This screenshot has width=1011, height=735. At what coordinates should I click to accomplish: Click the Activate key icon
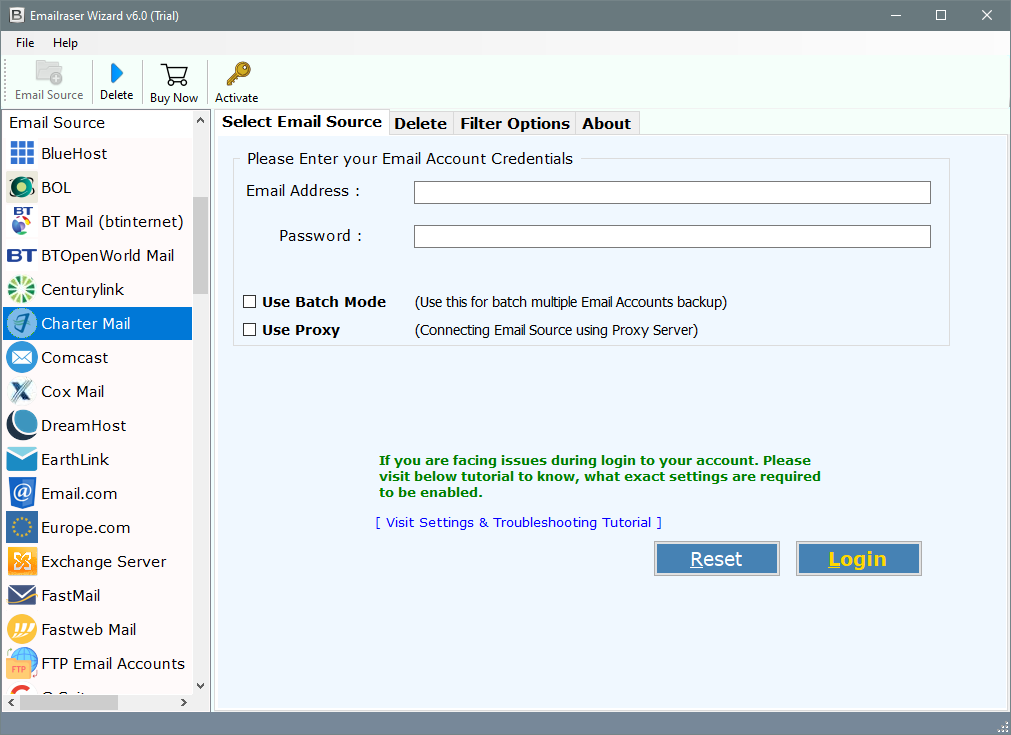click(238, 74)
